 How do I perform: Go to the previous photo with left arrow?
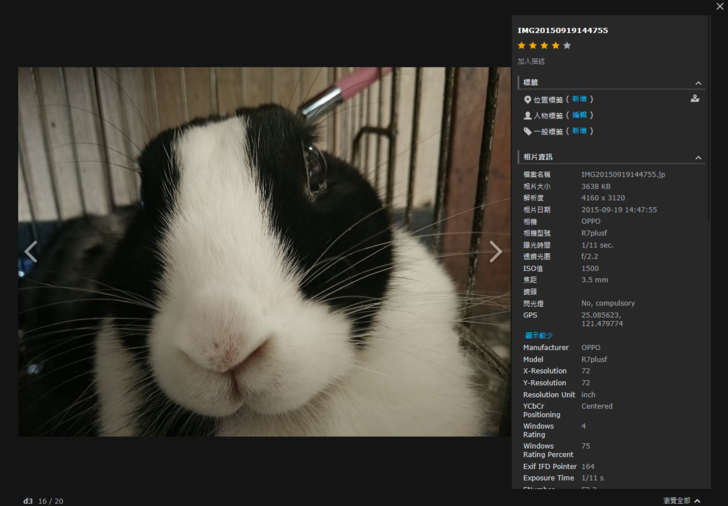[x=31, y=252]
